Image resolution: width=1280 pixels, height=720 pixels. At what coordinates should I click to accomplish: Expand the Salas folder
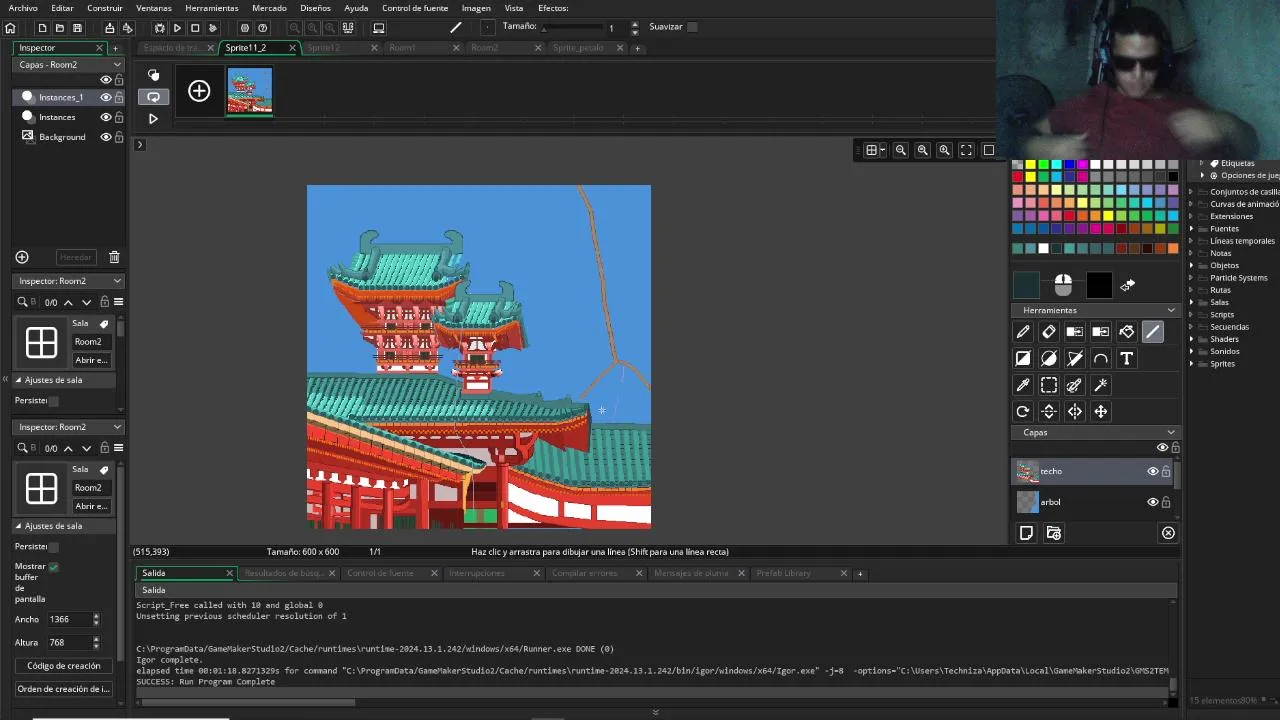1192,302
